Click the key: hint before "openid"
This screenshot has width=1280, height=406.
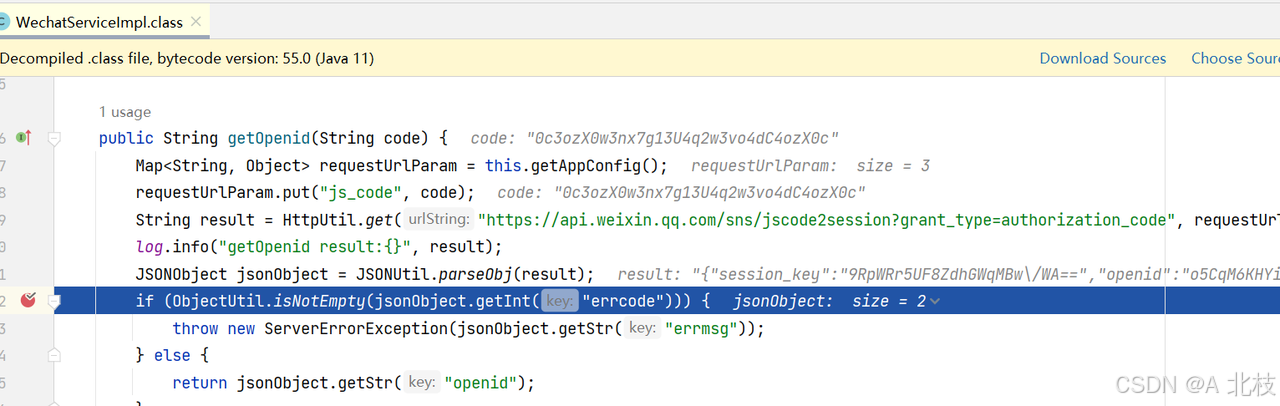(x=424, y=381)
